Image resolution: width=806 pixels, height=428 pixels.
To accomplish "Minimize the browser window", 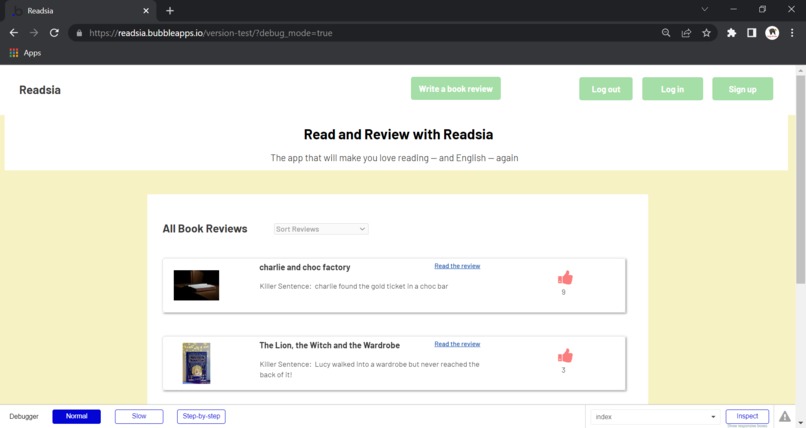I will pyautogui.click(x=734, y=9).
